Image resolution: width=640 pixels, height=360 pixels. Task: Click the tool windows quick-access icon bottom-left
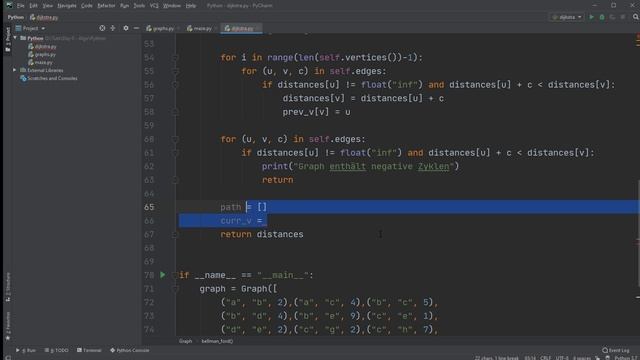[x=8, y=358]
